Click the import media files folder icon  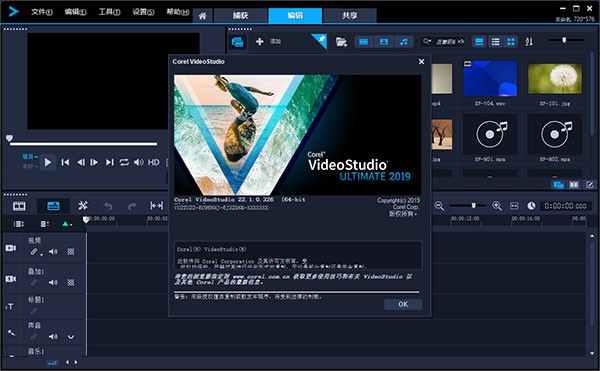click(341, 42)
